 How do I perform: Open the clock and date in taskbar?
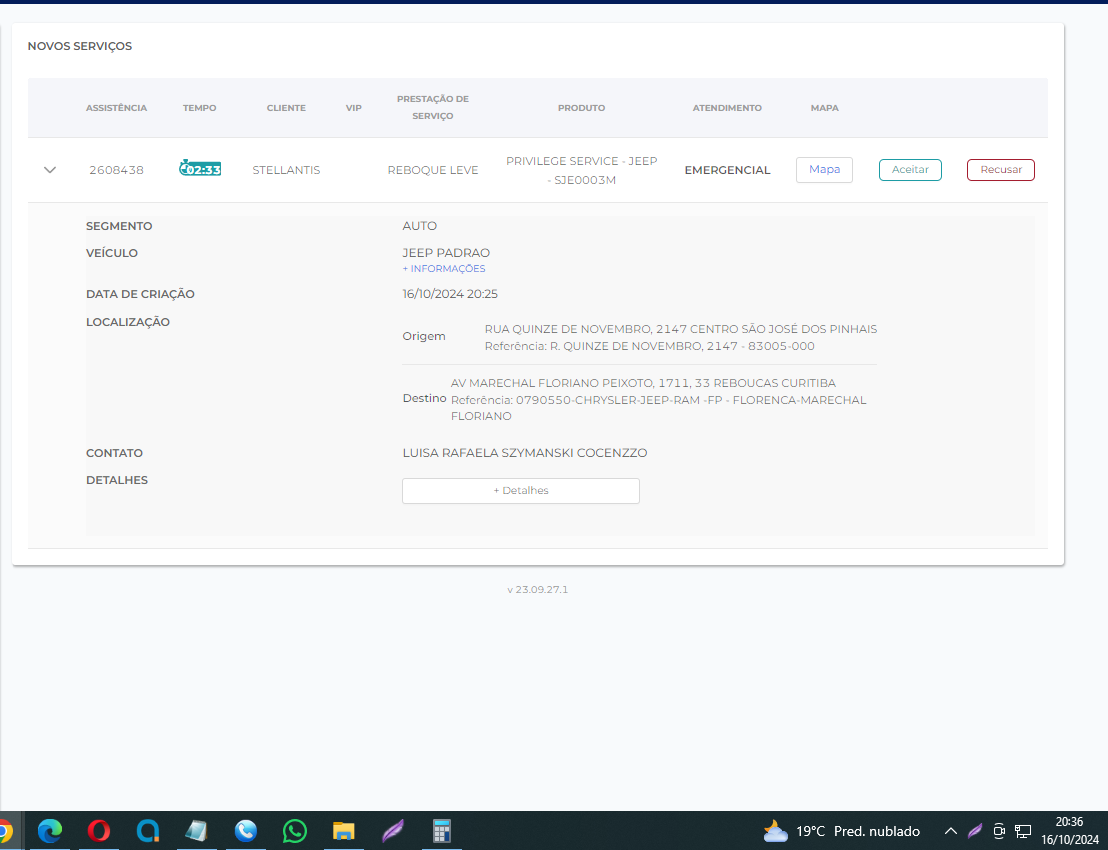pyautogui.click(x=1069, y=830)
